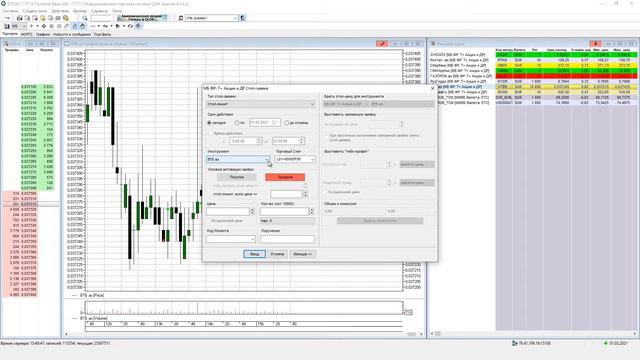Image resolution: width=640 pixels, height=360 pixels.
Task: Open the 'Брокер' menu
Action: [x=80, y=11]
